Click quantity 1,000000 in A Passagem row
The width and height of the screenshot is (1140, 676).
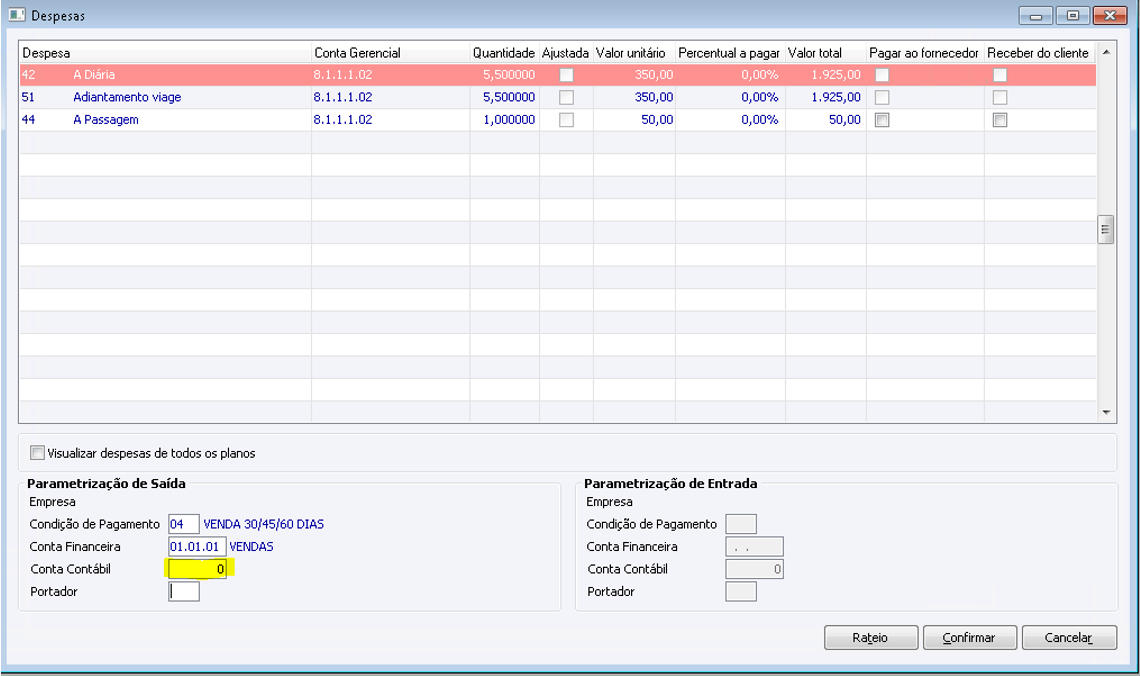point(509,120)
